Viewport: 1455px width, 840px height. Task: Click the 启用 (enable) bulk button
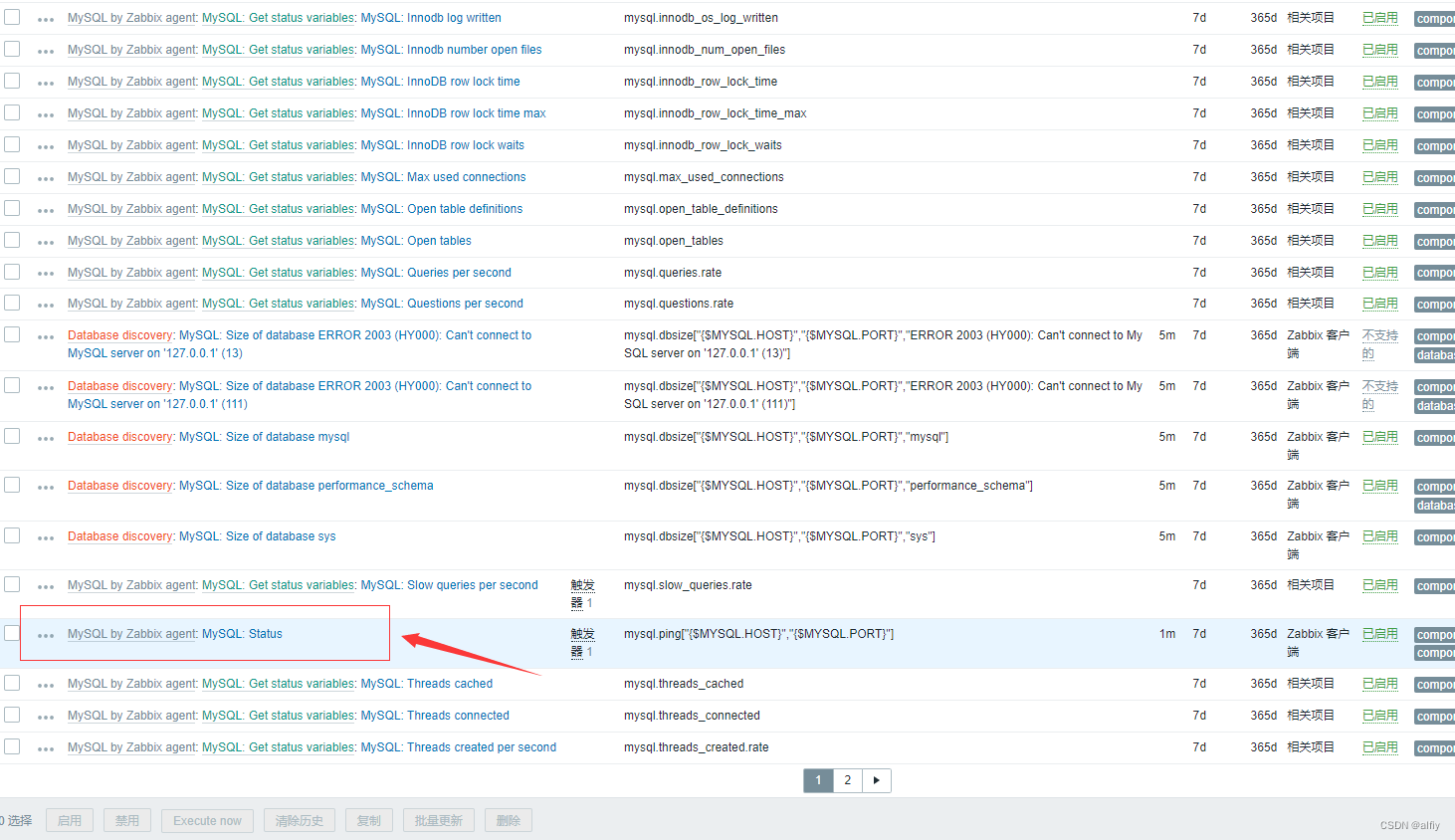coord(70,821)
